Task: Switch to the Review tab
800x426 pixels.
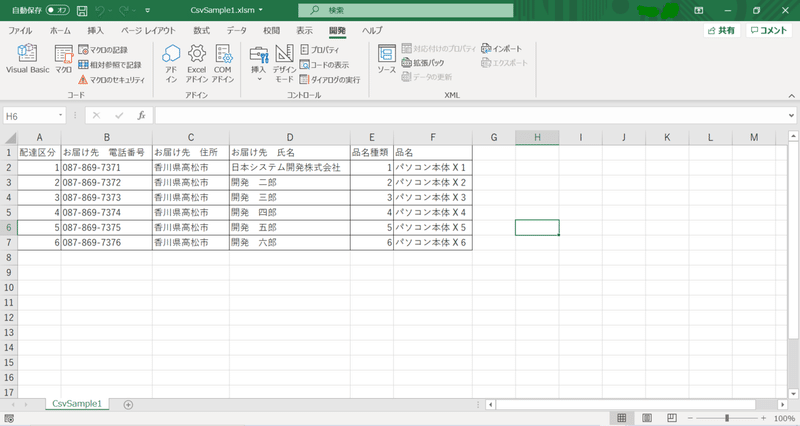Action: click(271, 31)
